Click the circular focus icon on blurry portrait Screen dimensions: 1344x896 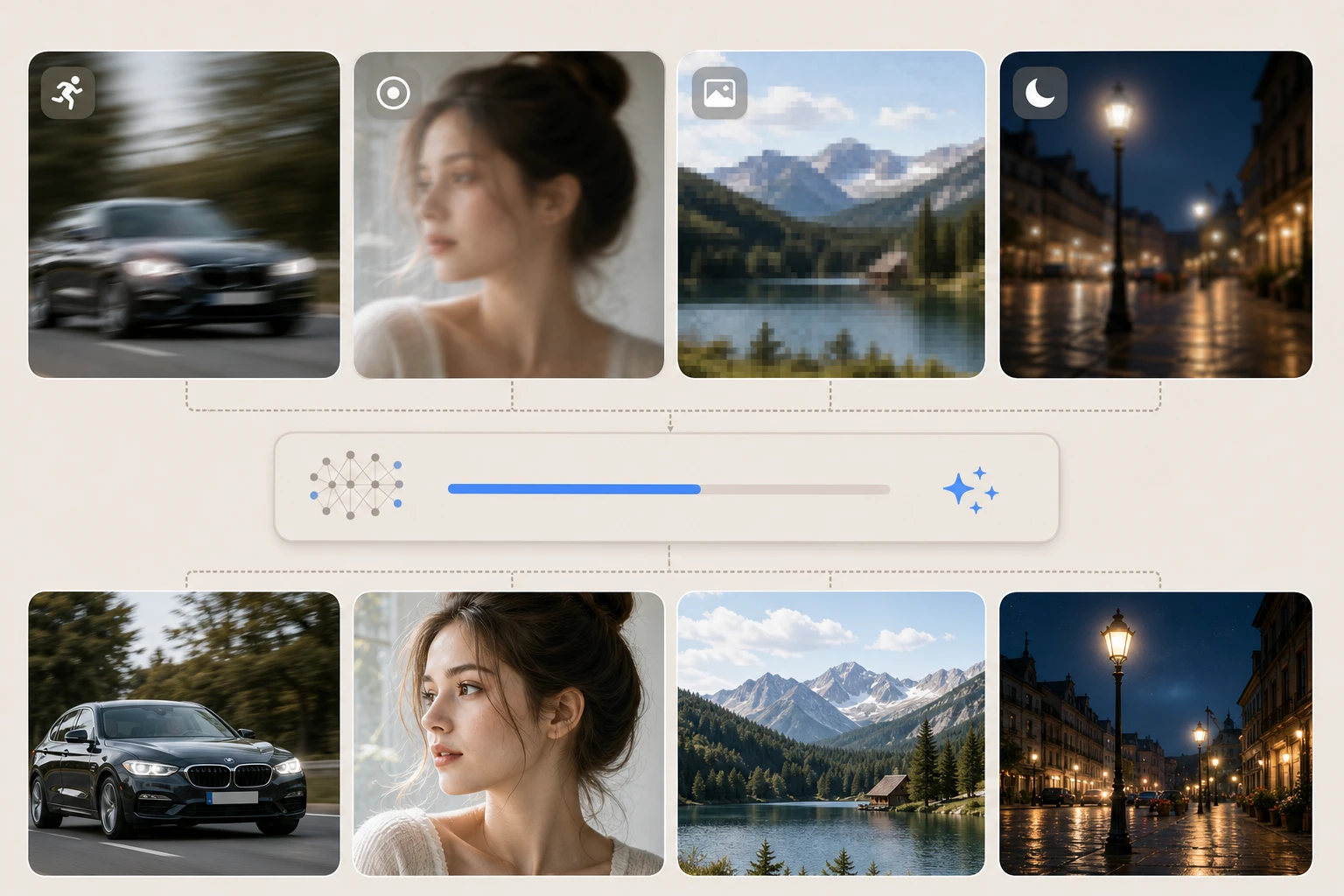(x=393, y=92)
